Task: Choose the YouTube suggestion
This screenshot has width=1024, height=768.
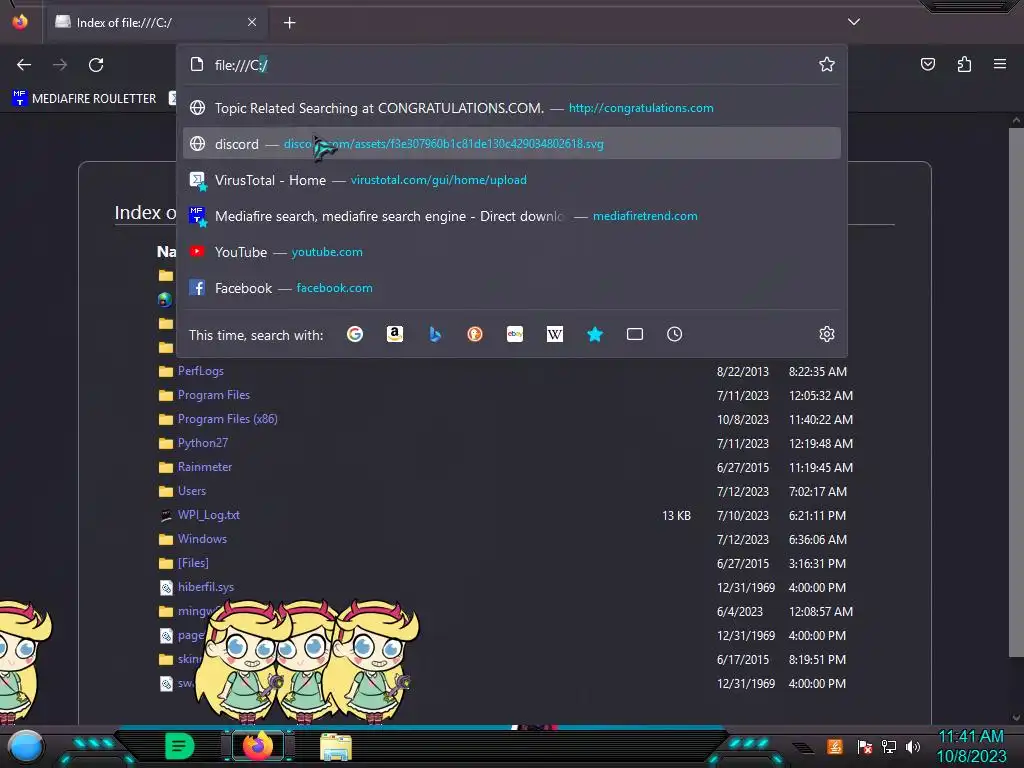Action: pyautogui.click(x=511, y=251)
